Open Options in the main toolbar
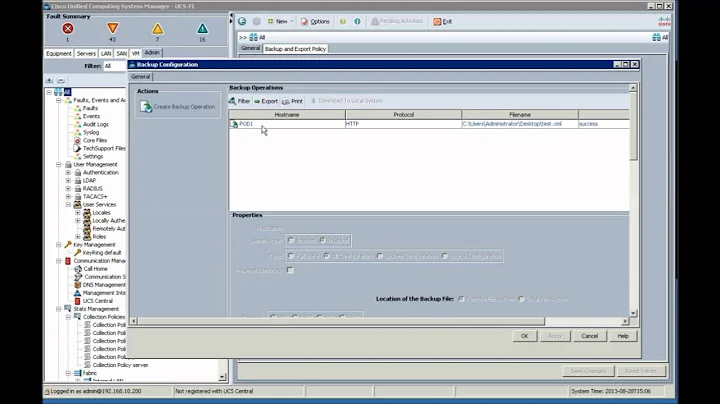The image size is (720, 404). tap(315, 21)
